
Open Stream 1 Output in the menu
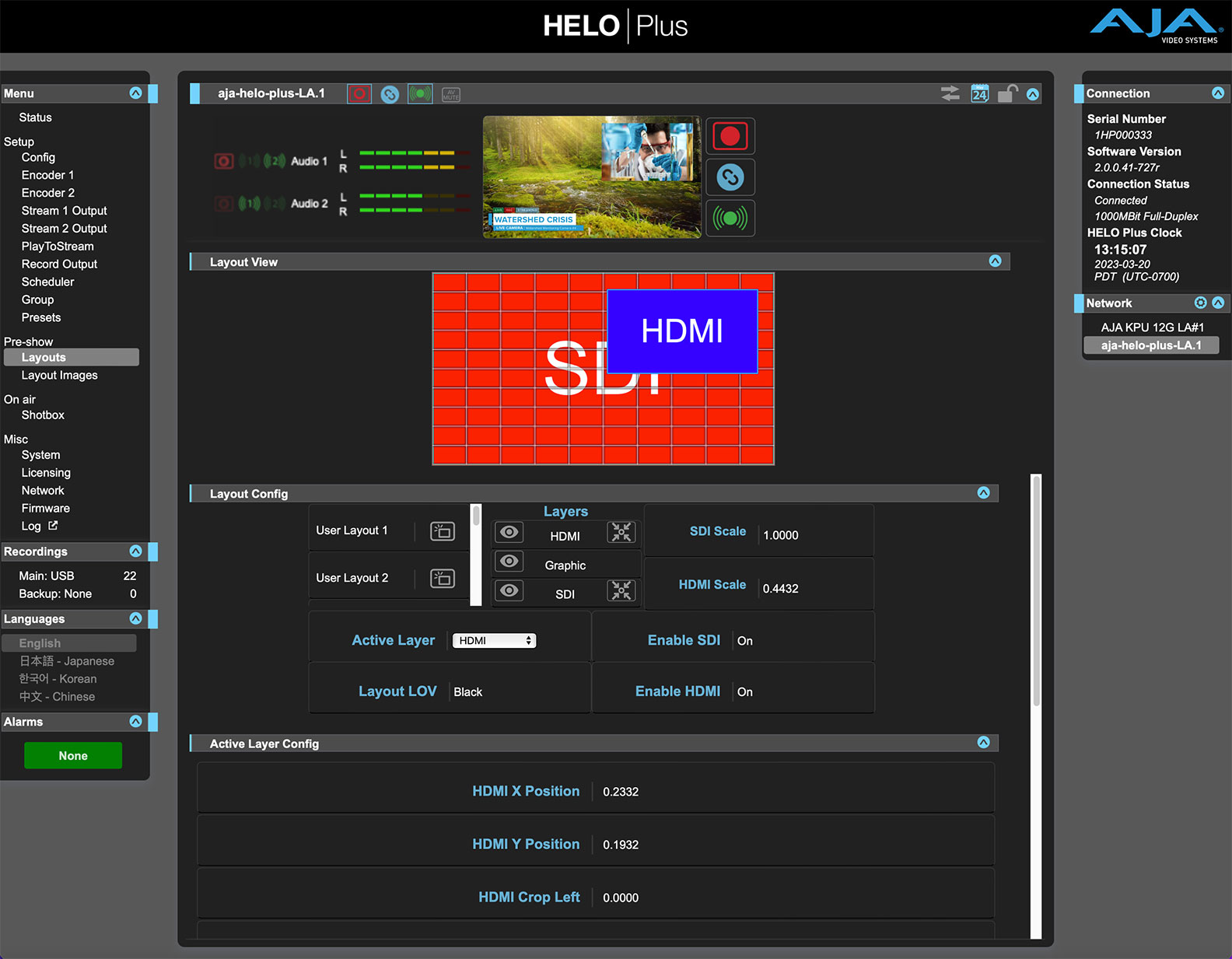[x=64, y=211]
